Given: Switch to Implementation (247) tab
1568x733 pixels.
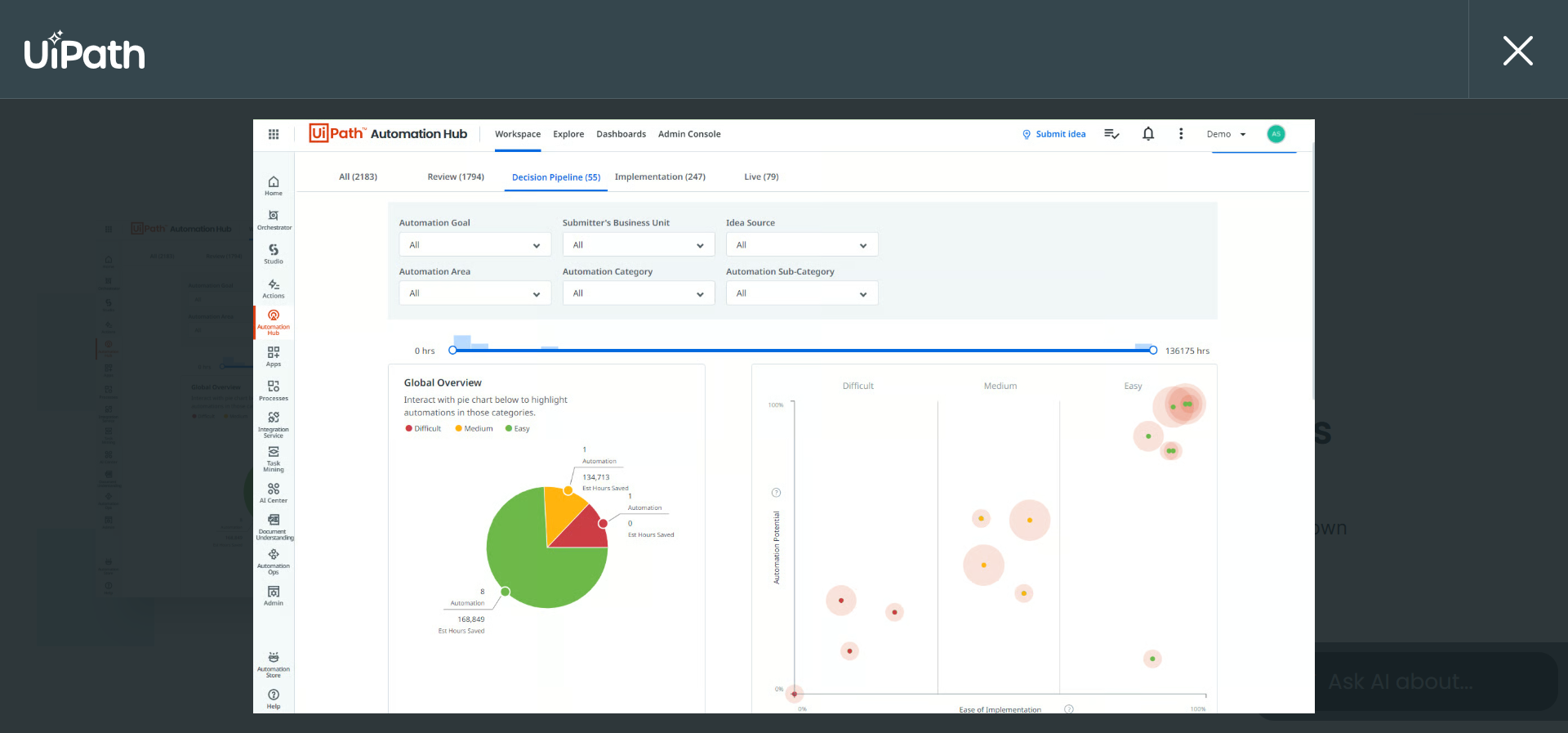Looking at the screenshot, I should tap(660, 177).
